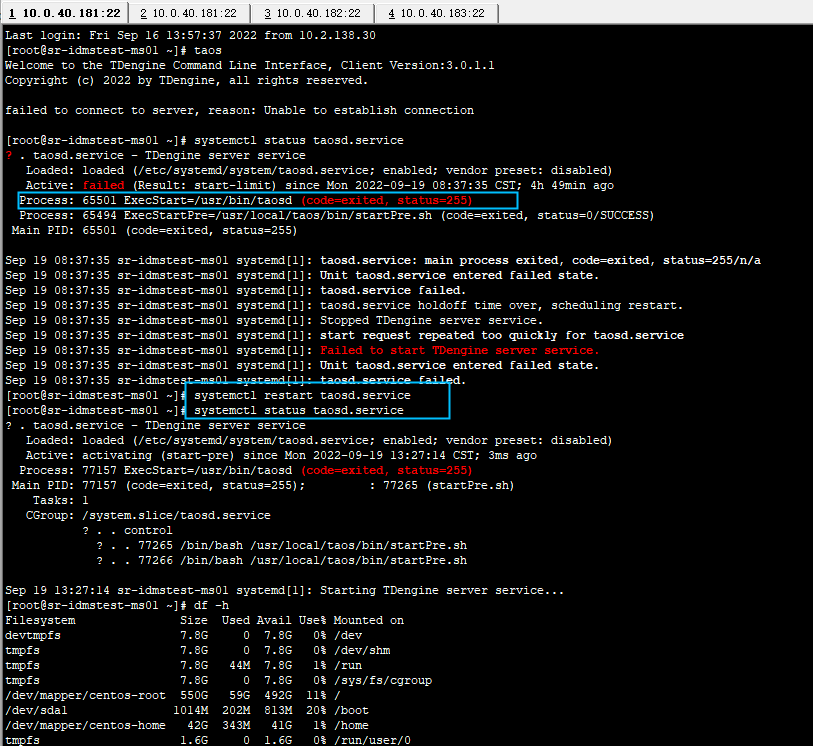Click 'systemctl restart taosd.service' command
The width and height of the screenshot is (813, 746).
(x=302, y=395)
